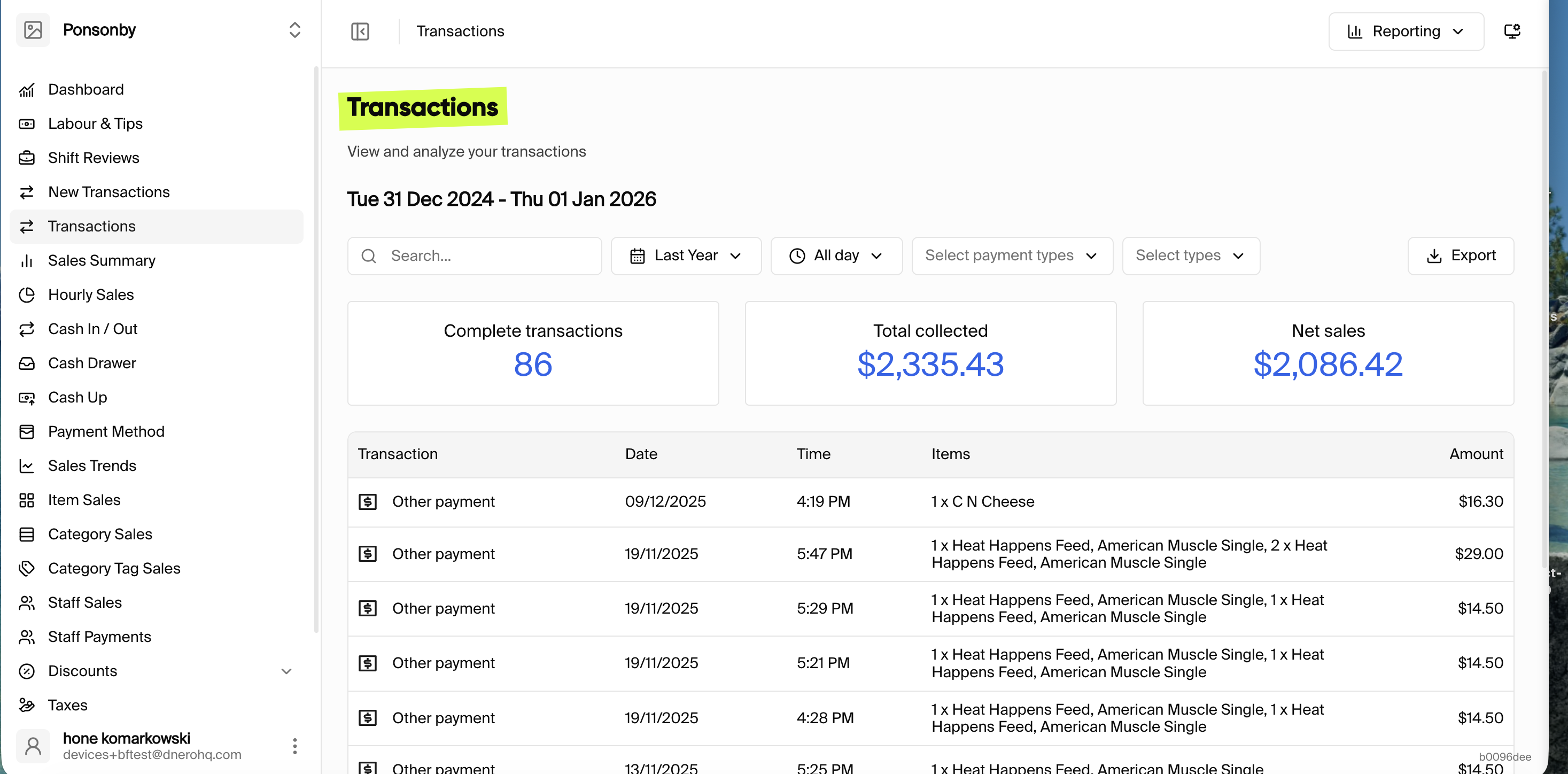Viewport: 1568px width, 774px height.
Task: Toggle the sidebar collapse icon
Action: coord(360,31)
